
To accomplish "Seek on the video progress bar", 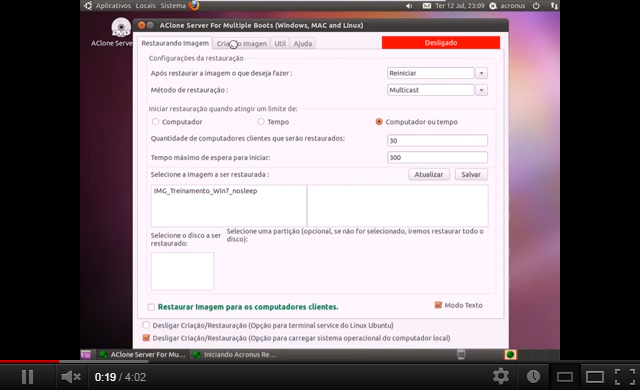I will [x=320, y=361].
